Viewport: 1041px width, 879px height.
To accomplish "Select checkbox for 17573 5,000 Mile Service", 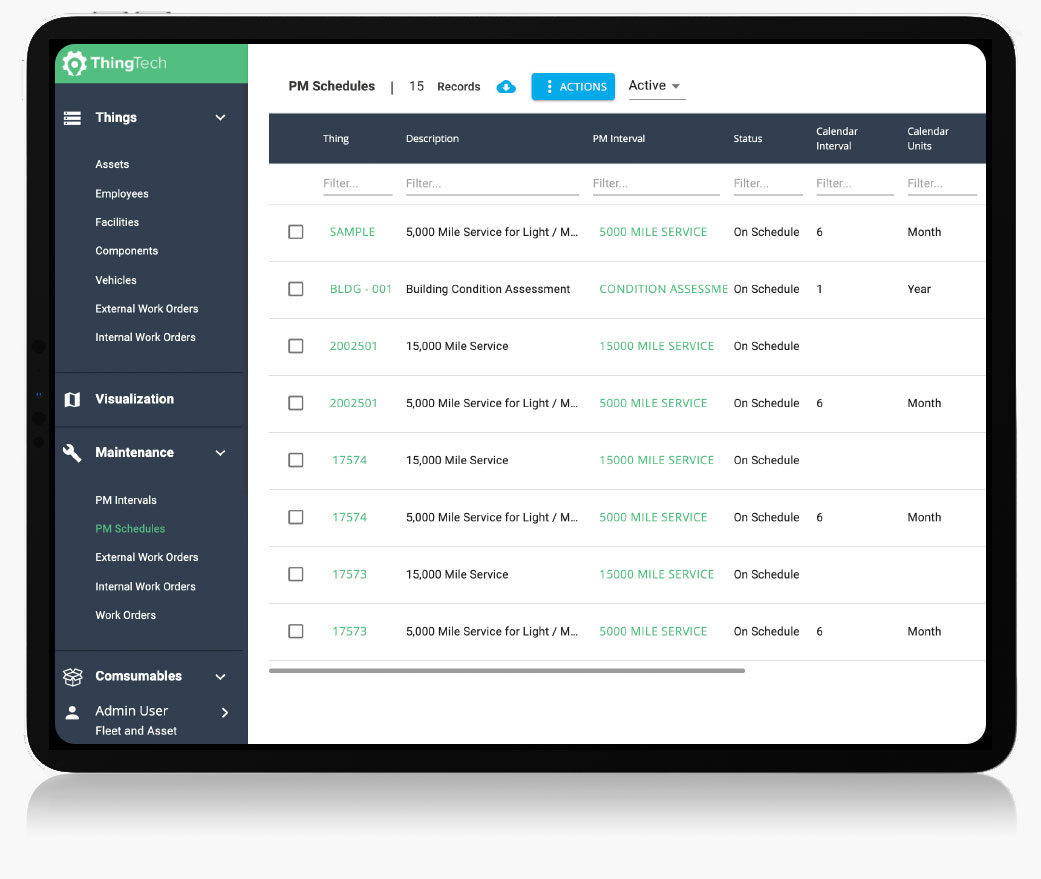I will pyautogui.click(x=296, y=631).
